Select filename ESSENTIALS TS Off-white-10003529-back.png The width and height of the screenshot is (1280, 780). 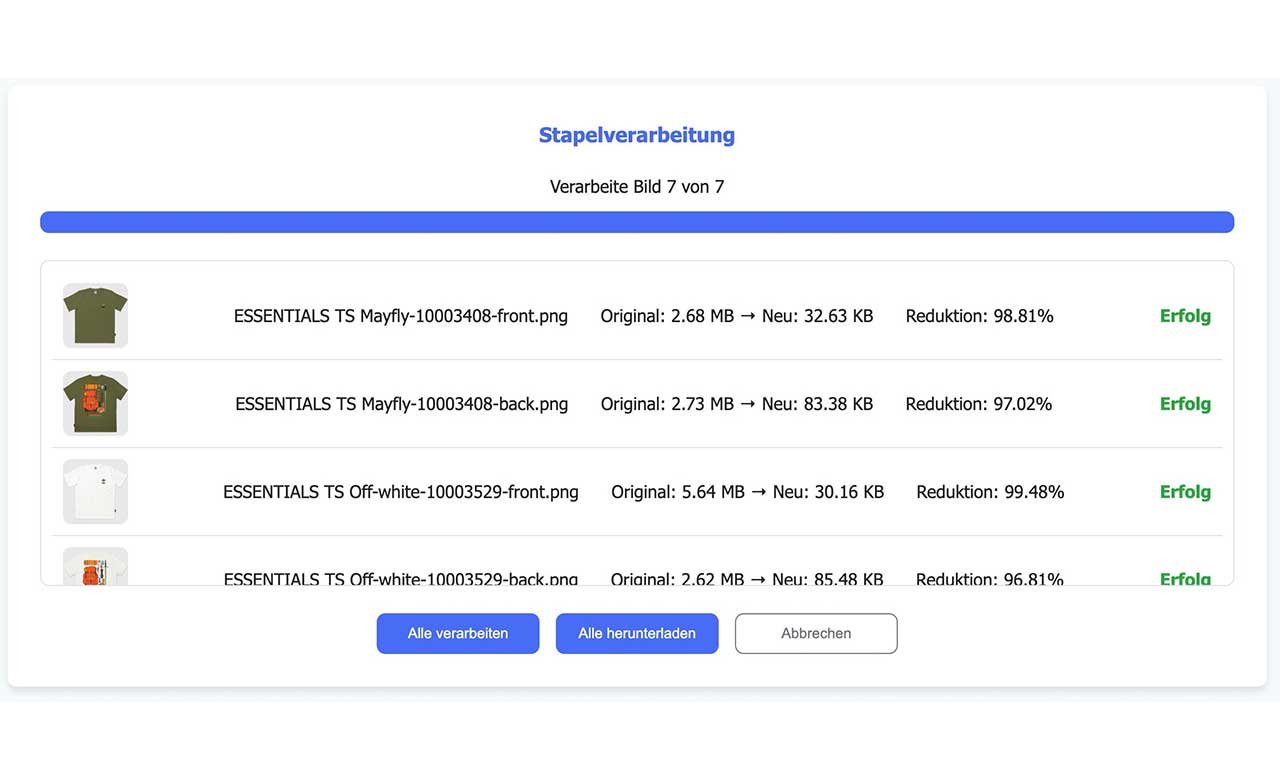[400, 578]
